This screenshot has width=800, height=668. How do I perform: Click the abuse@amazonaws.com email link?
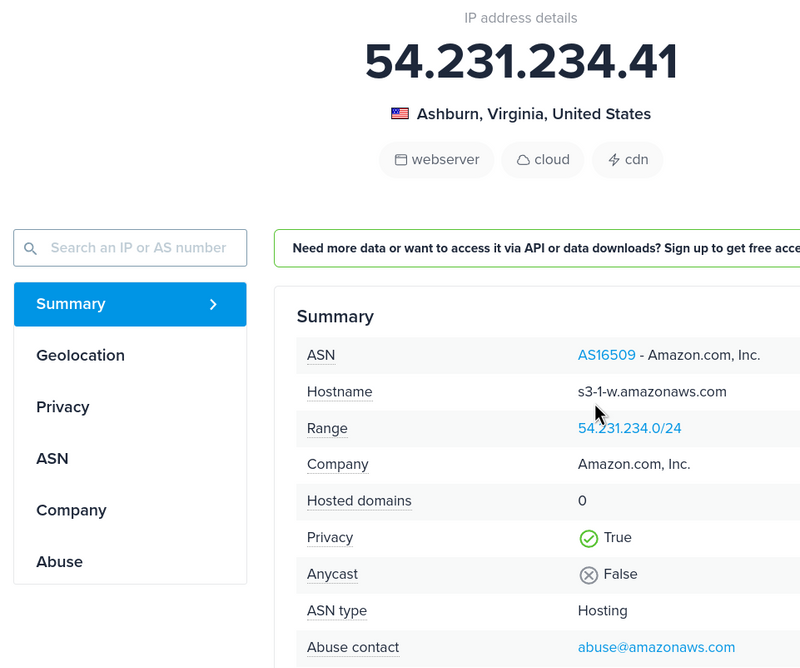(656, 647)
